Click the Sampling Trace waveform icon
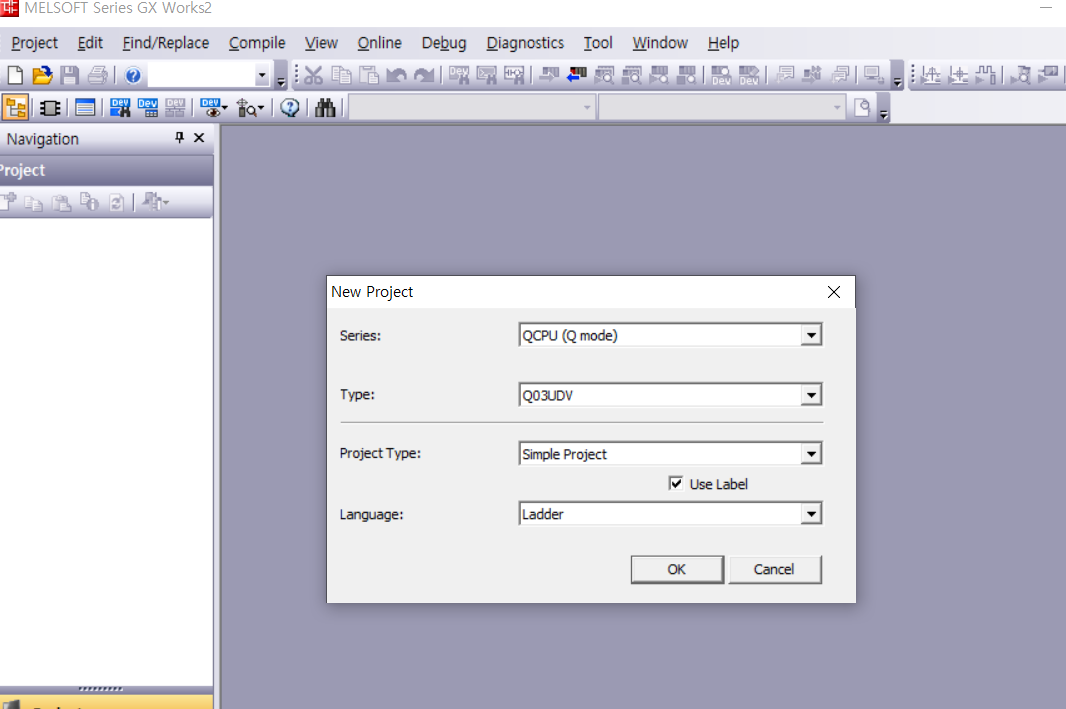Image resolution: width=1066 pixels, height=709 pixels. [986, 75]
